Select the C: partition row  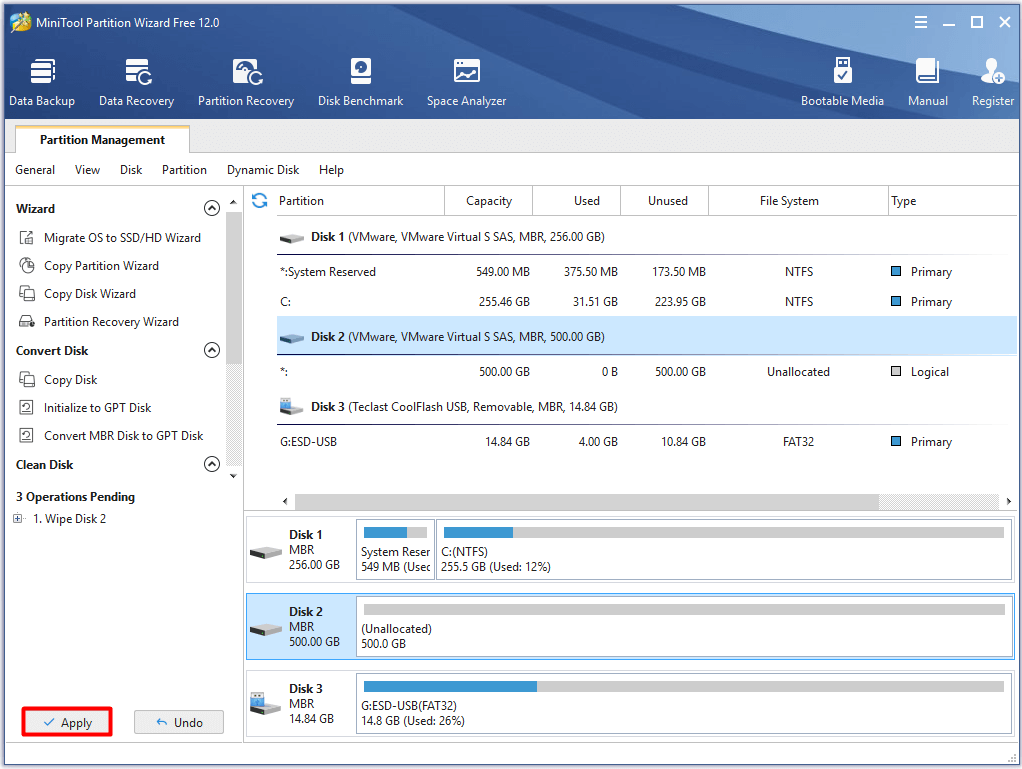tap(645, 302)
